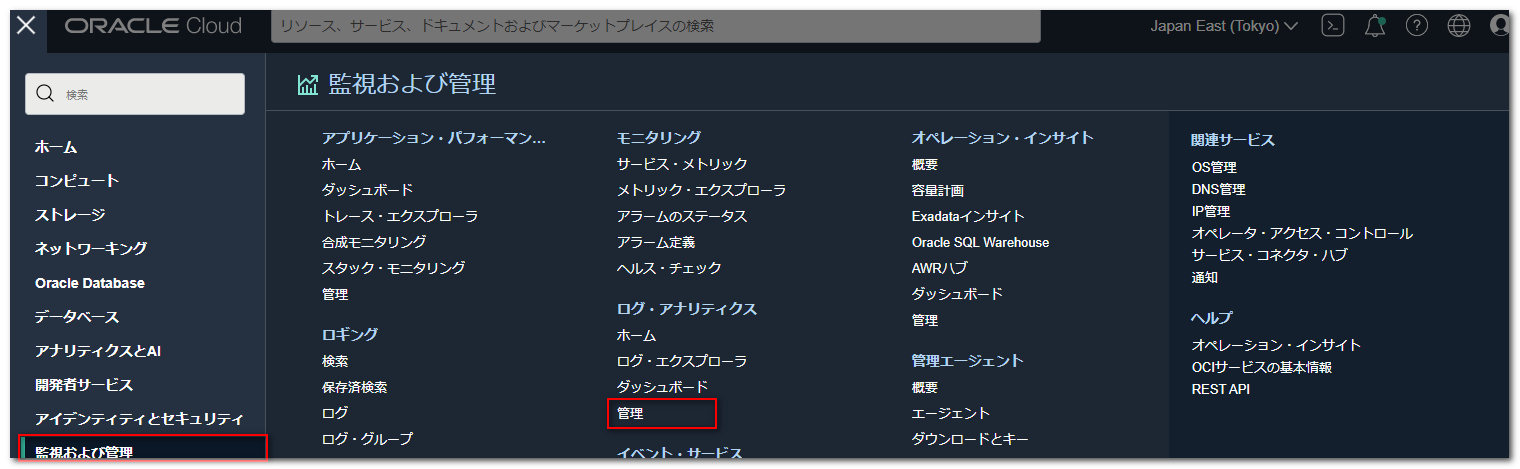
Task: Open ログ・エクスプローラ
Action: click(682, 361)
